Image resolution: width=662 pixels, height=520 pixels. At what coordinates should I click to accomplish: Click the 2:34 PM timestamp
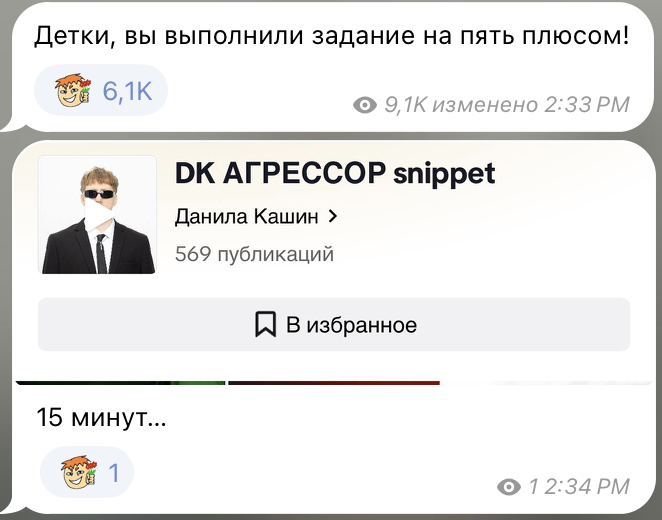pyautogui.click(x=587, y=487)
